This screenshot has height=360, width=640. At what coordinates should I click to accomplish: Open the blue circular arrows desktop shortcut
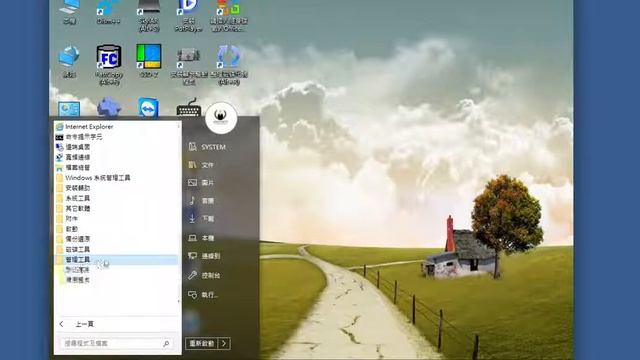(229, 64)
